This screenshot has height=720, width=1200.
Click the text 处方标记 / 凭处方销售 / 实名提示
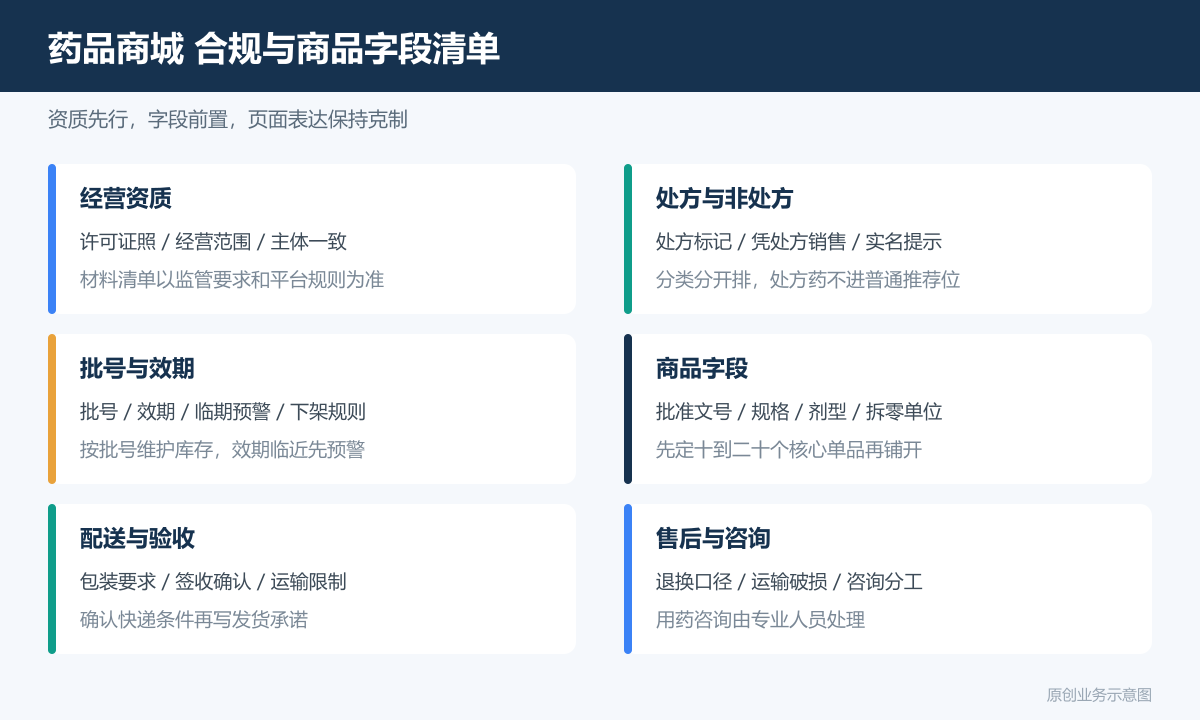pyautogui.click(x=799, y=241)
